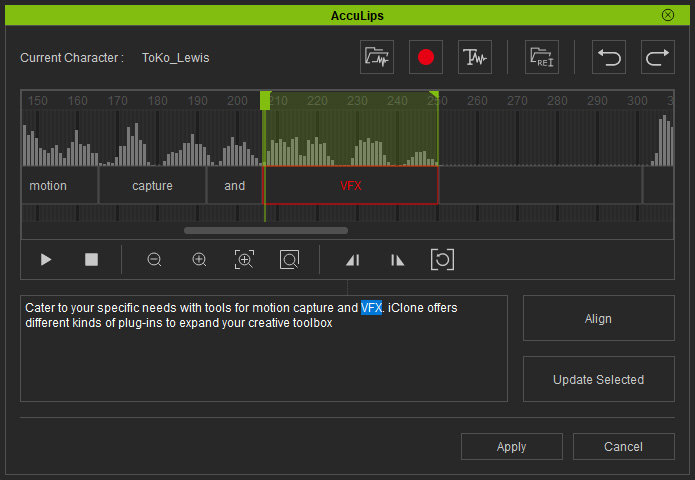
Task: Stop audio playback
Action: 91,259
